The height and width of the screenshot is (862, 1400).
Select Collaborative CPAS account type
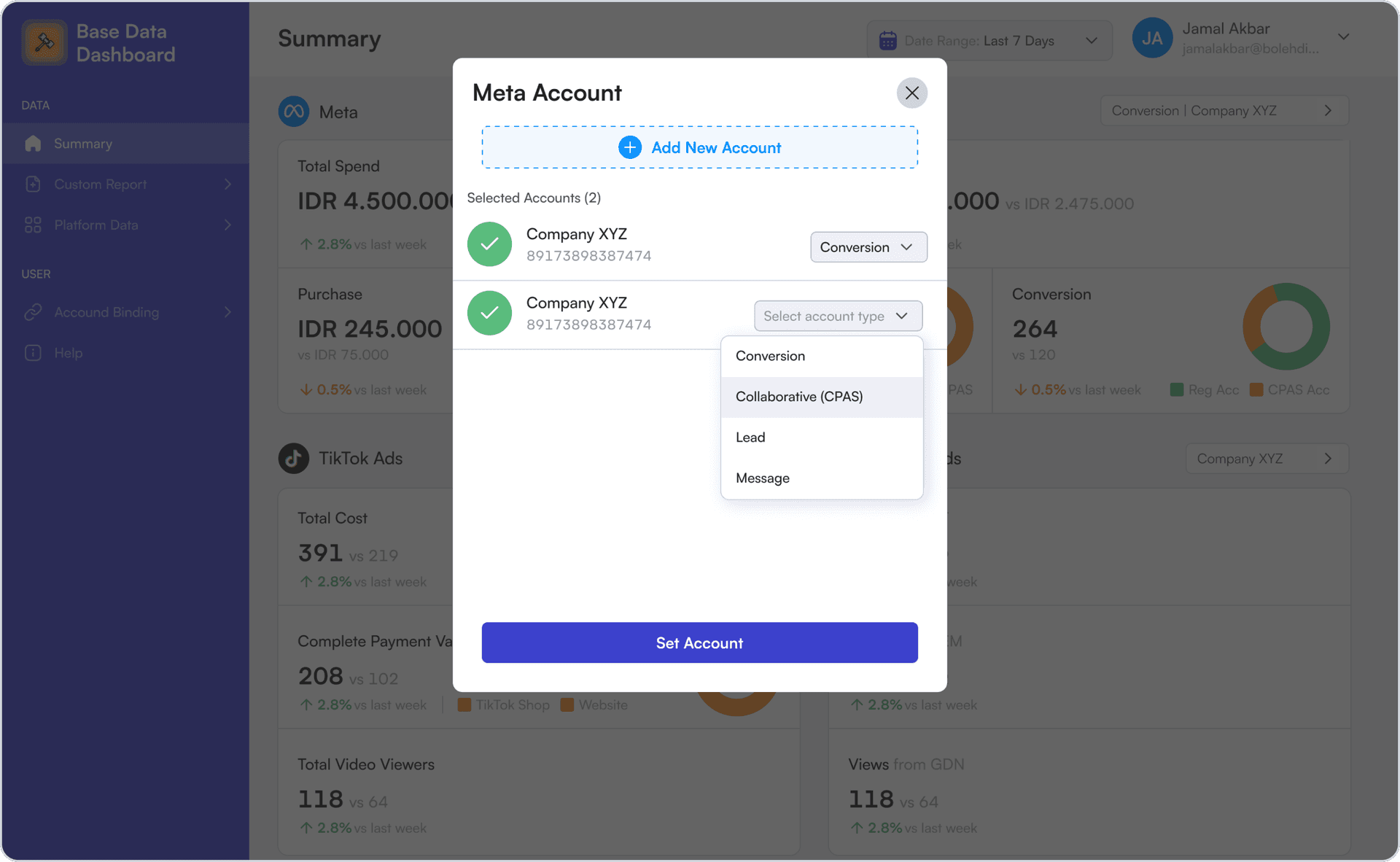point(800,396)
